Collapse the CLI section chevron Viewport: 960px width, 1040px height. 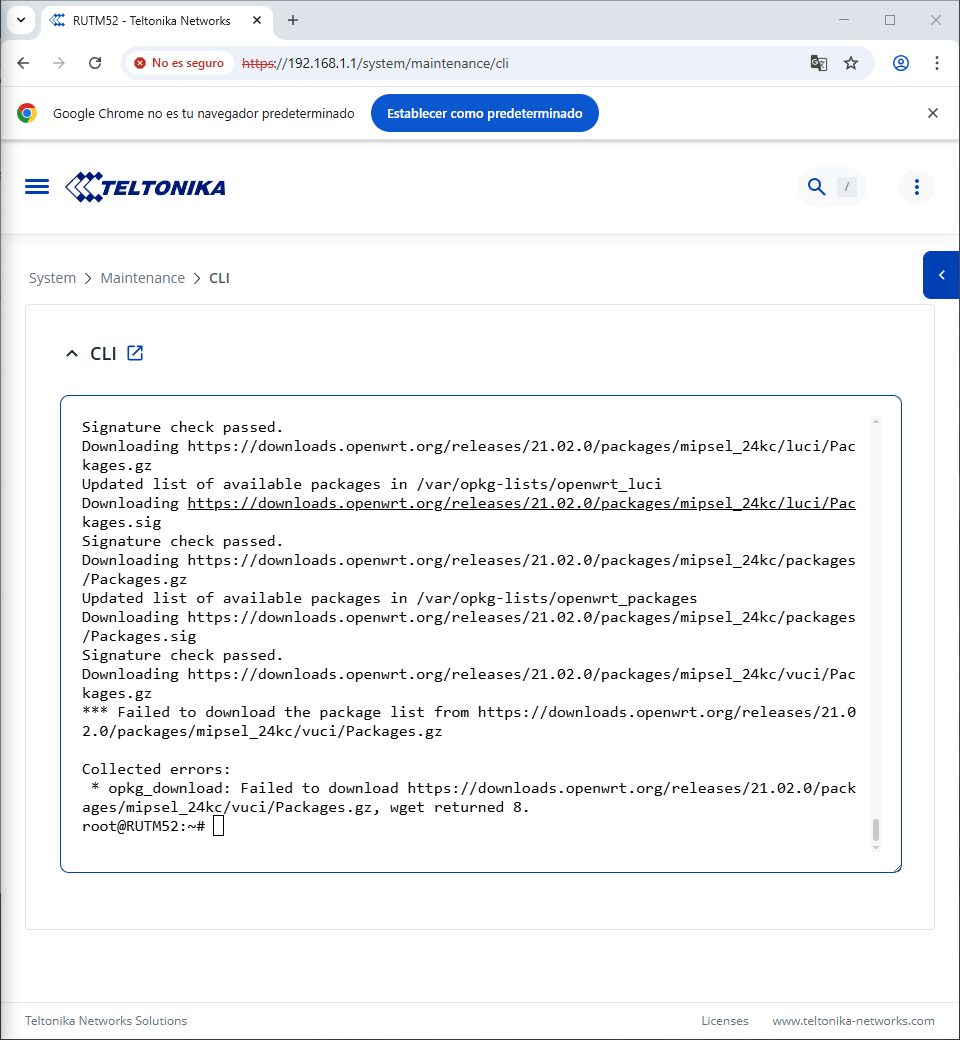coord(71,354)
